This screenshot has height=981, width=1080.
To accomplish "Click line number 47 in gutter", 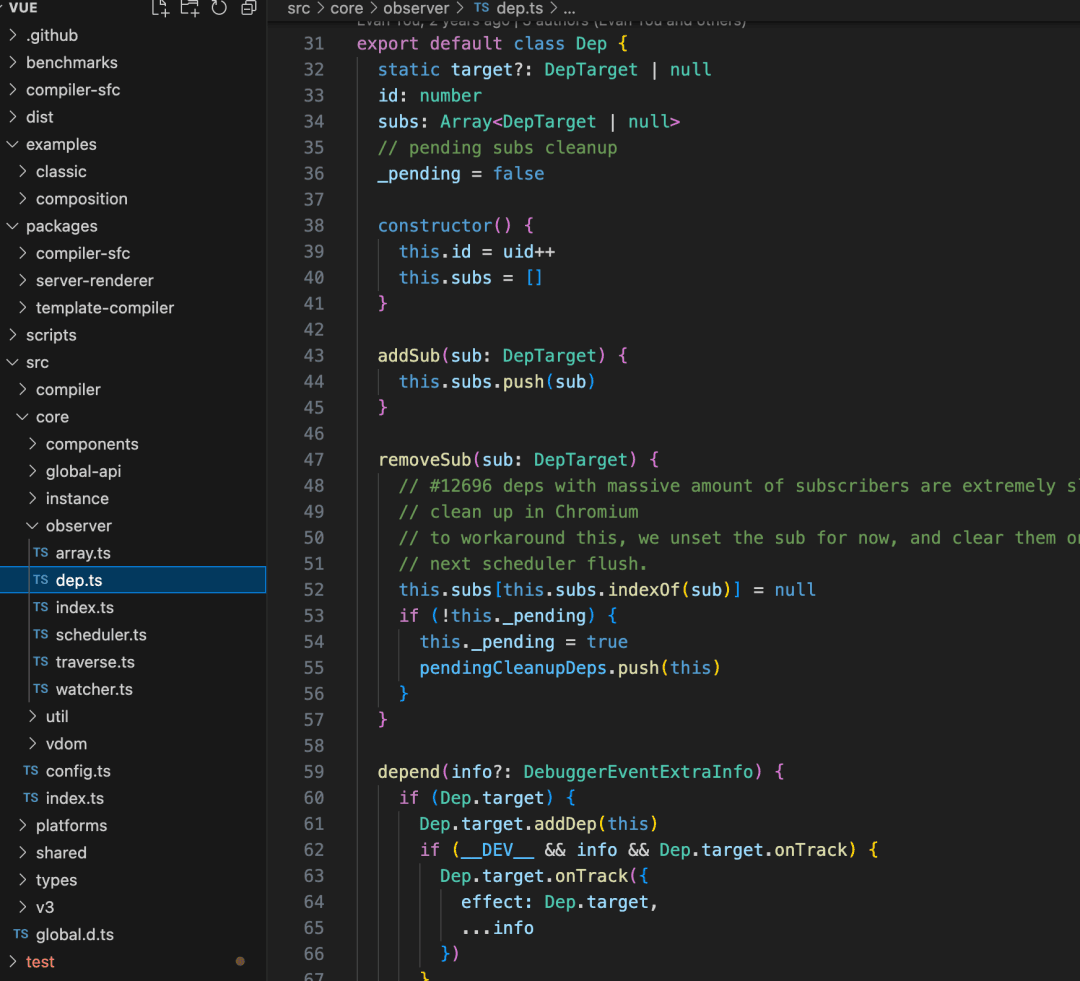I will (x=313, y=459).
